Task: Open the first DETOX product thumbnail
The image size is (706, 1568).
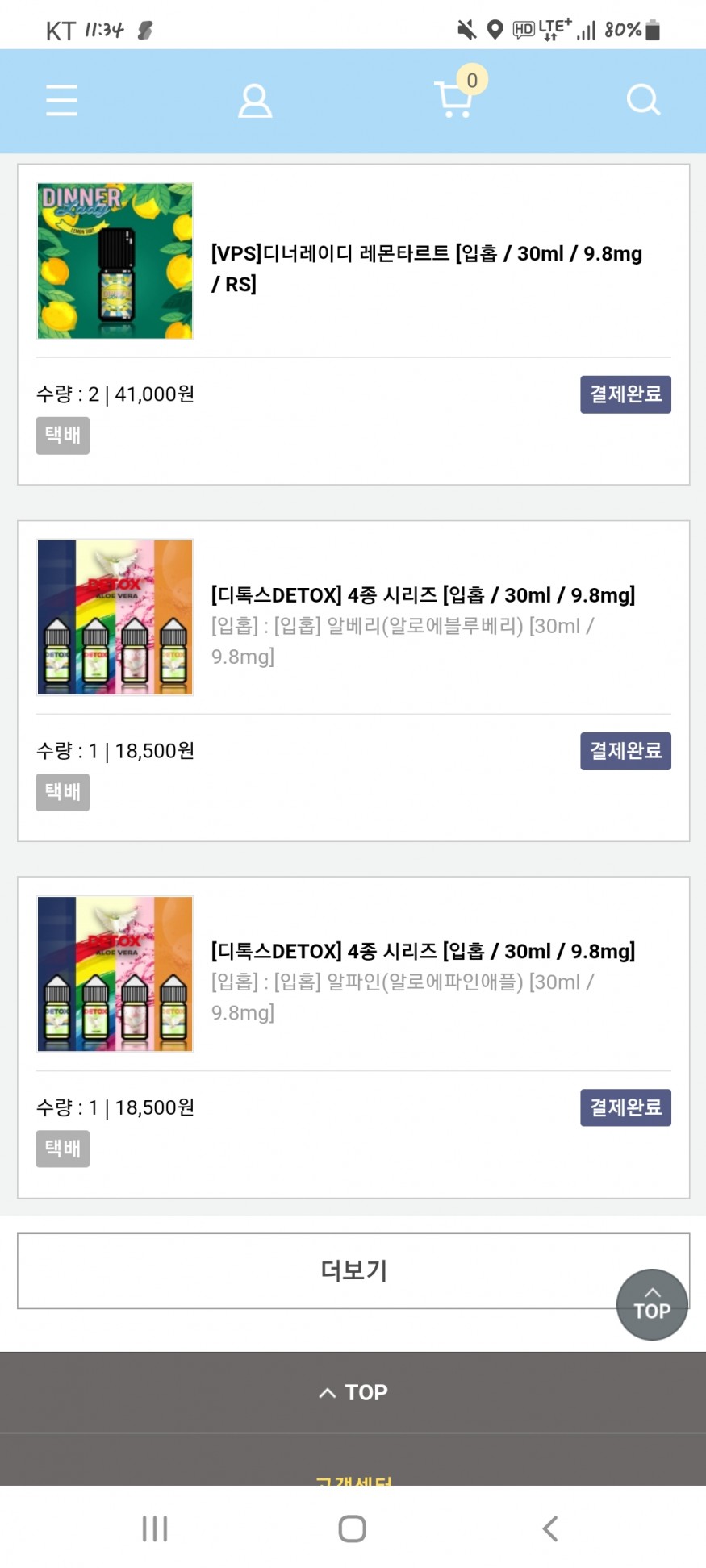Action: click(x=115, y=617)
